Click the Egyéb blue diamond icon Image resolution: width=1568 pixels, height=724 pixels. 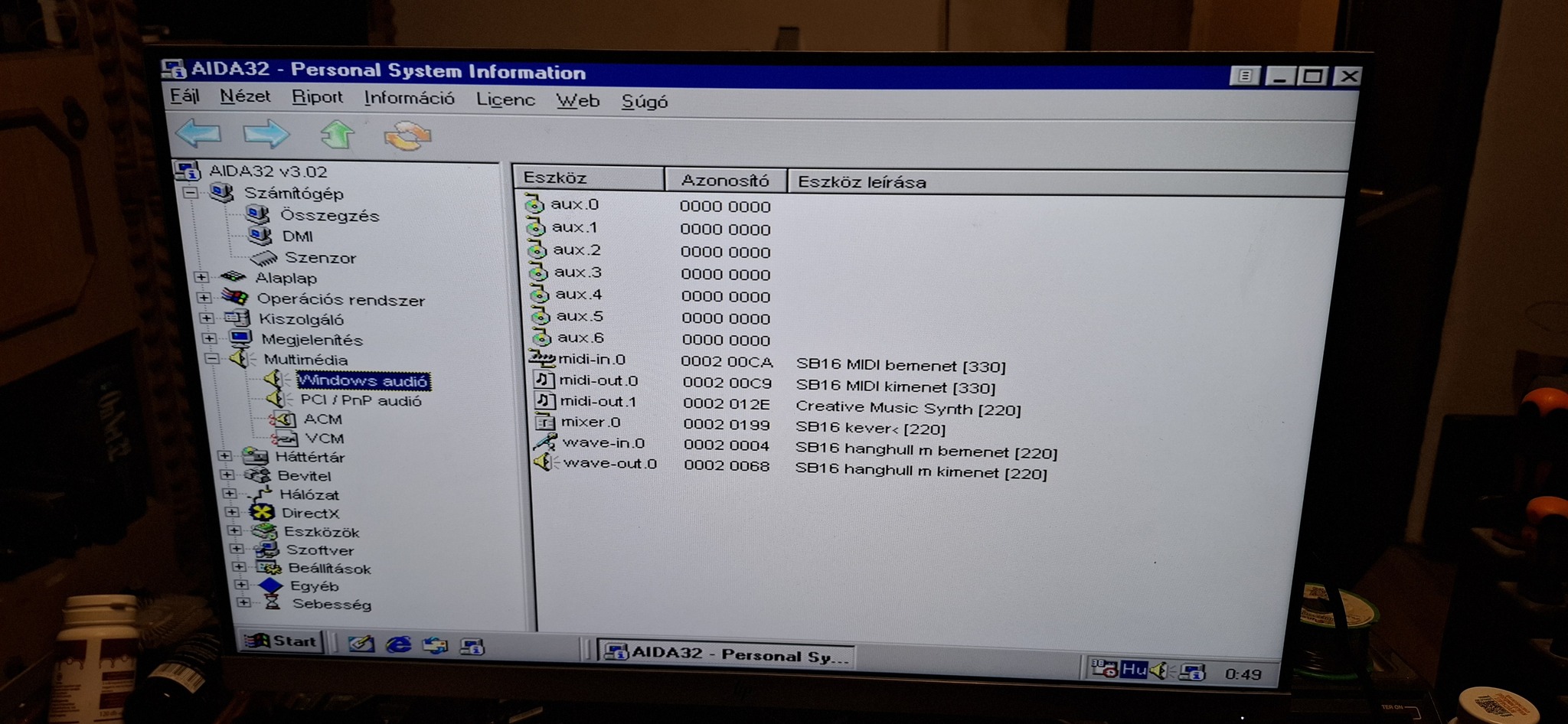pyautogui.click(x=271, y=585)
